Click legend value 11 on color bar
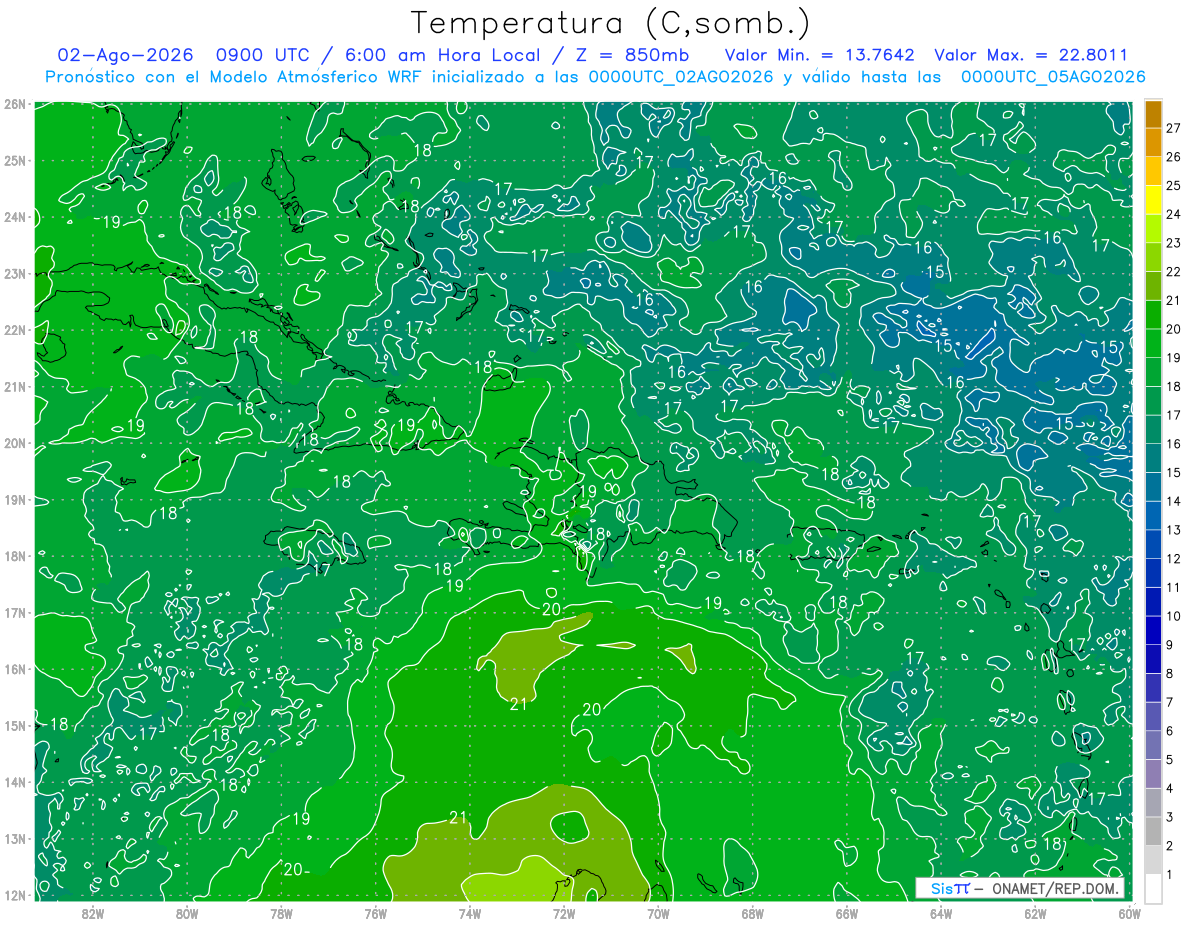 [x=1173, y=588]
